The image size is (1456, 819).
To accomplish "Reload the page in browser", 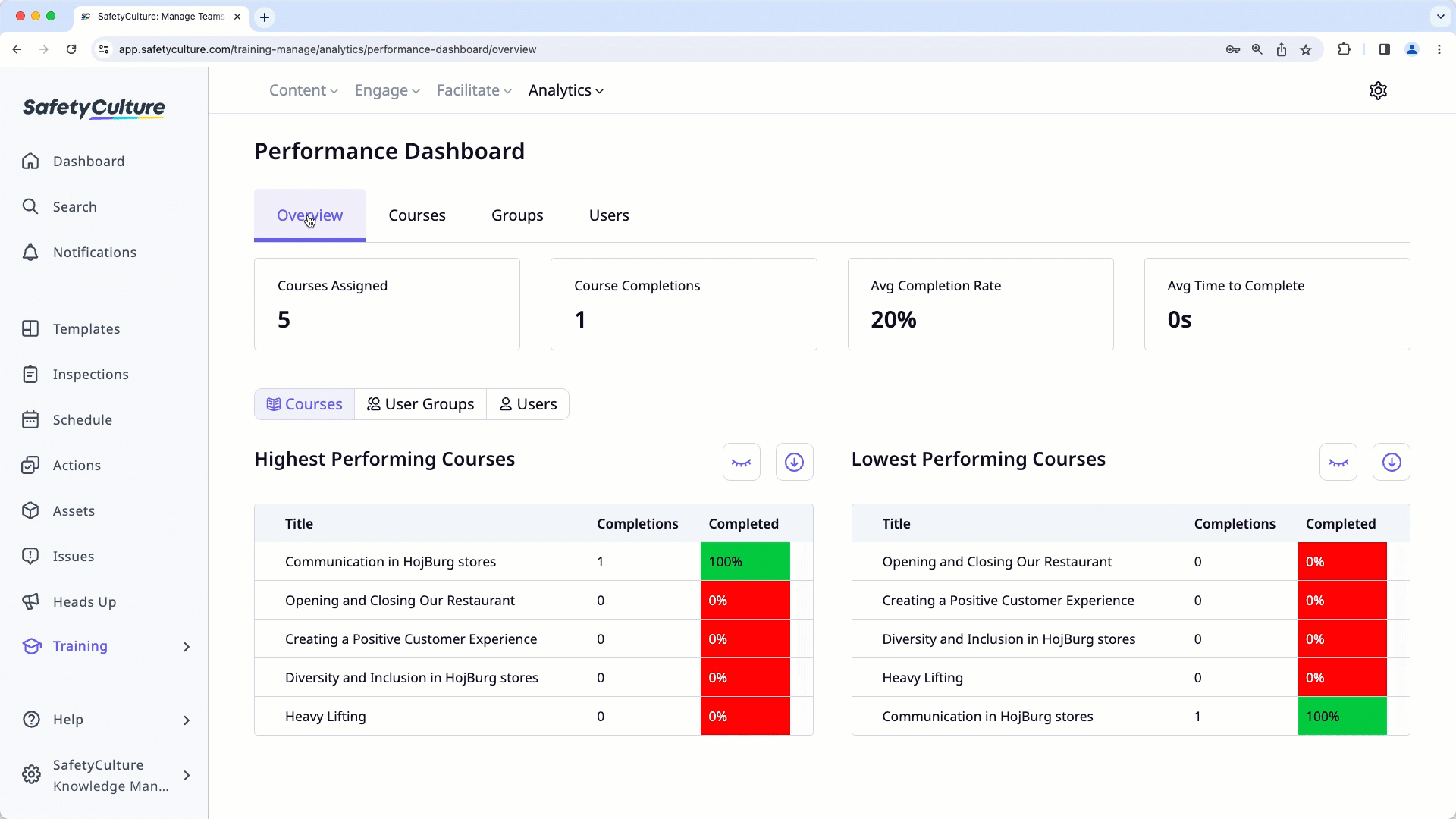I will [x=71, y=49].
